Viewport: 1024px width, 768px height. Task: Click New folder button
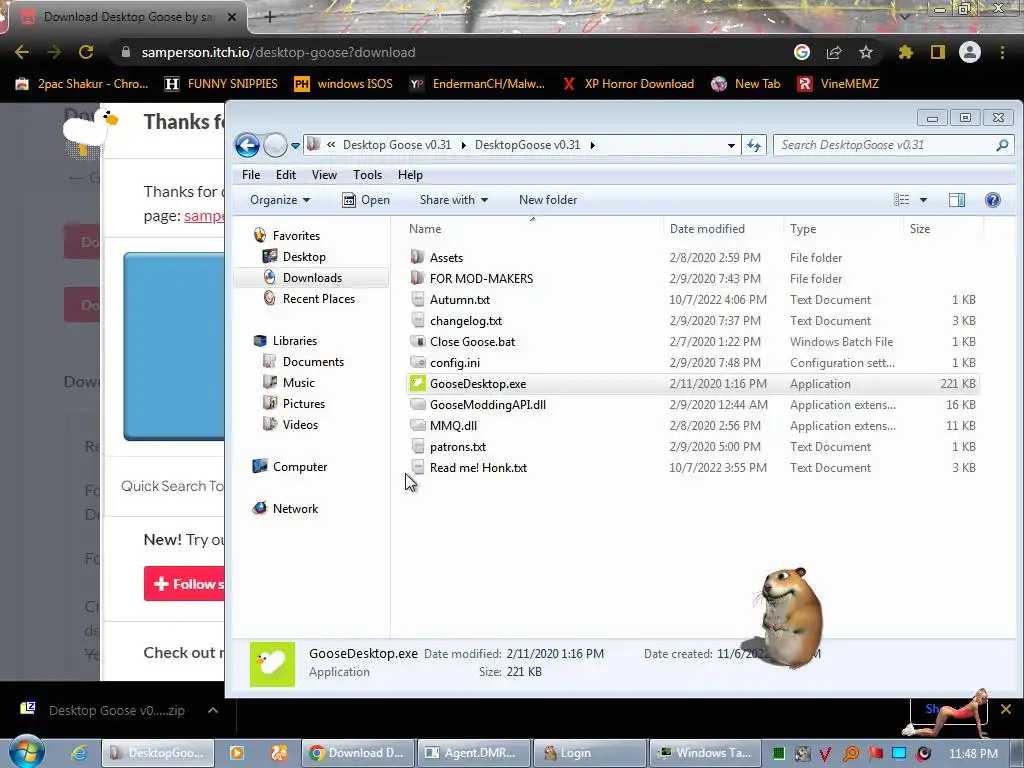[x=548, y=200]
